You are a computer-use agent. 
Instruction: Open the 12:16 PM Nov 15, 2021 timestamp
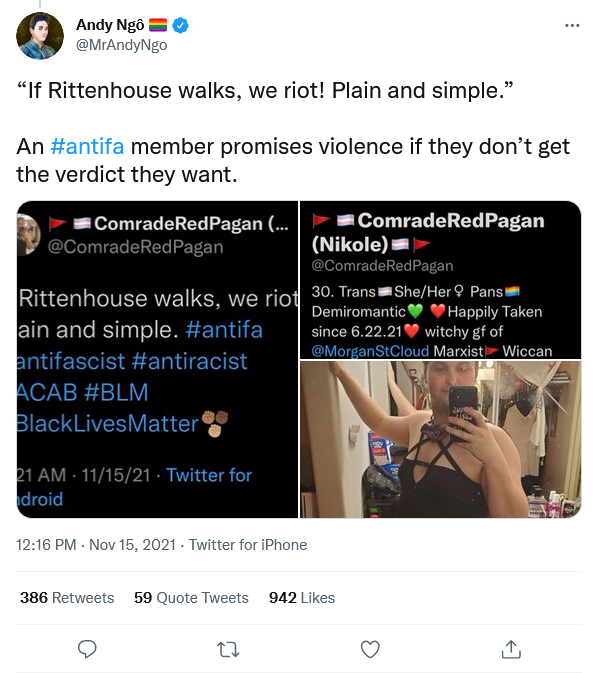coord(96,545)
